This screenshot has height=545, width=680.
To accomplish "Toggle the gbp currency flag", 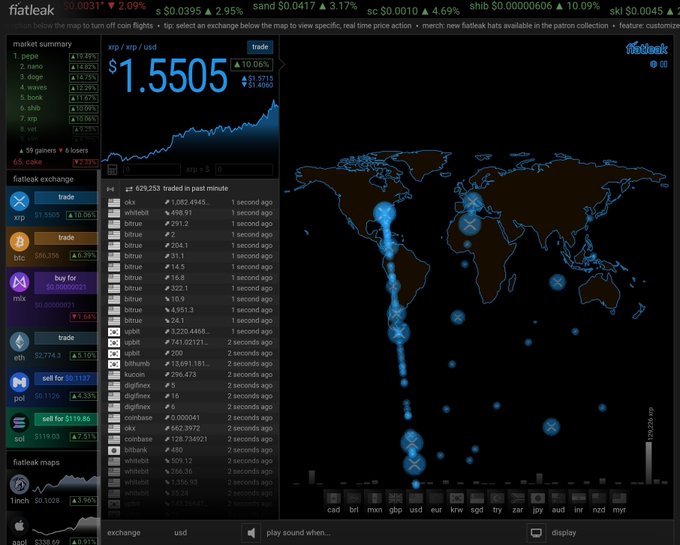I will (x=395, y=498).
